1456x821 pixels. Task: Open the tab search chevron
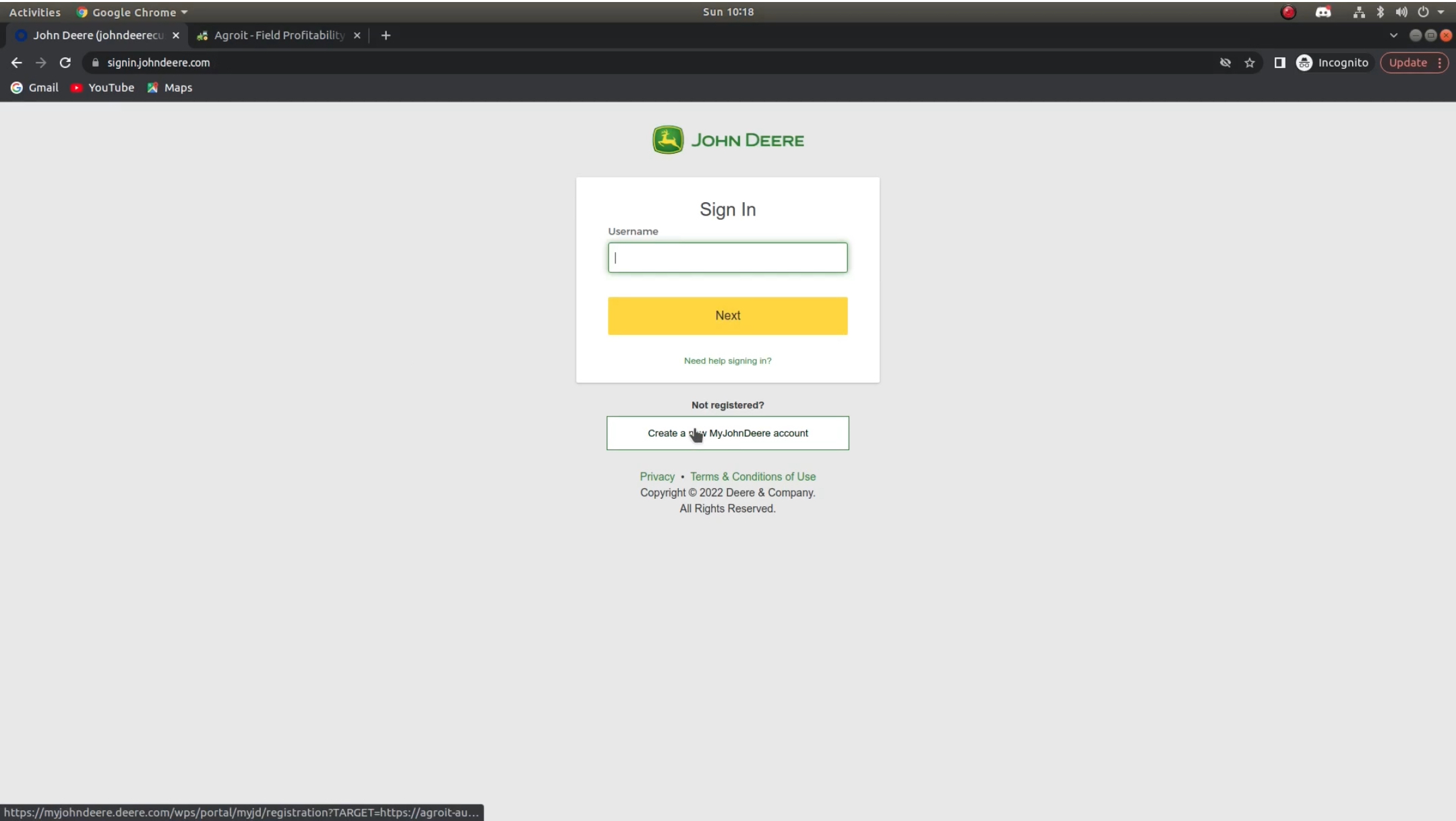[1393, 35]
